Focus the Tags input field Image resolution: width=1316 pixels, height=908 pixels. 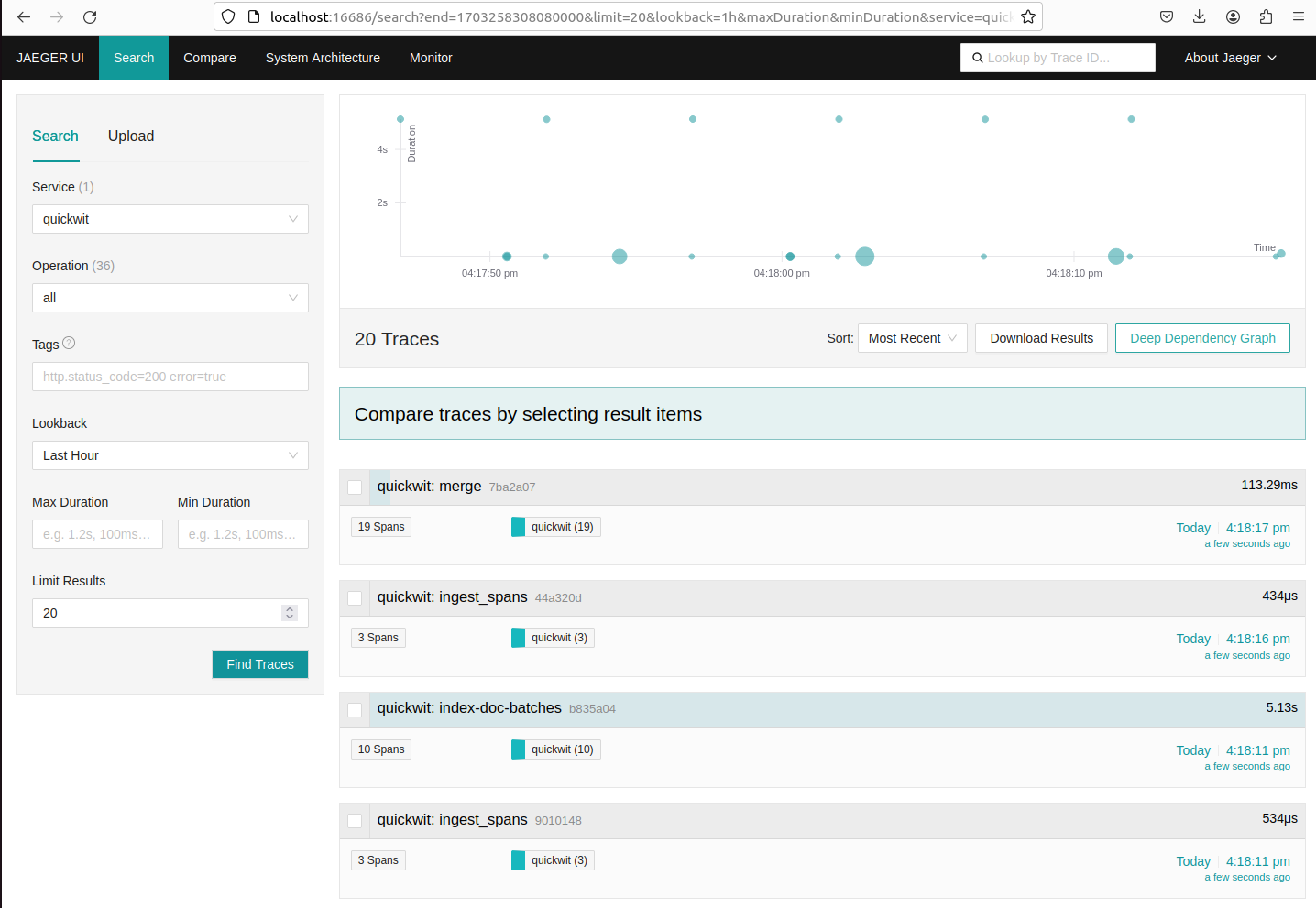170,377
